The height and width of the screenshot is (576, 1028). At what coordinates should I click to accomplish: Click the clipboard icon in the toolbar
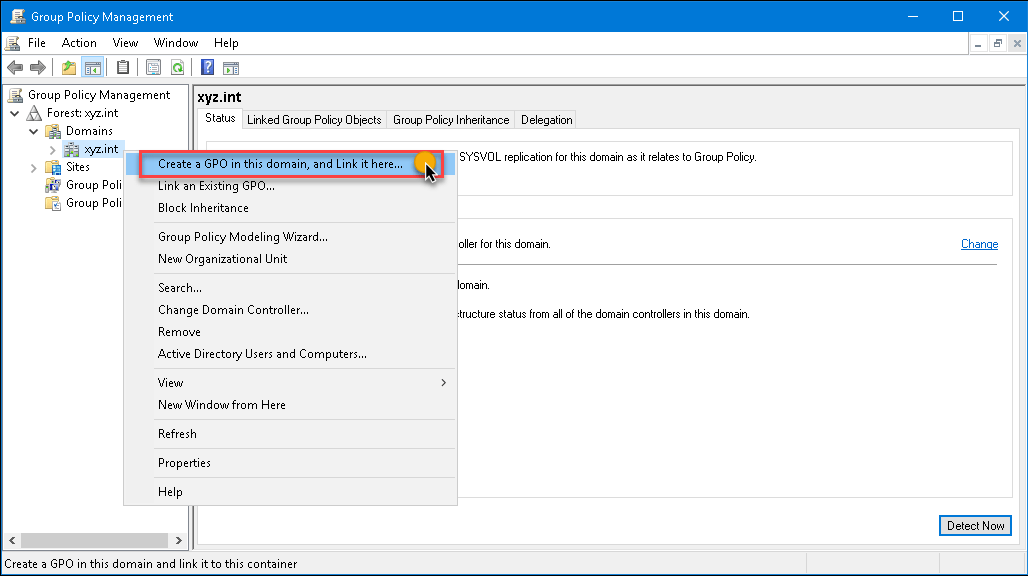coord(123,67)
